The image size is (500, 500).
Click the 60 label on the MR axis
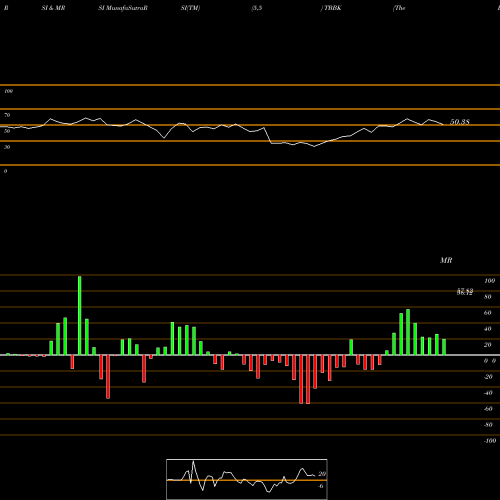pos(488,313)
